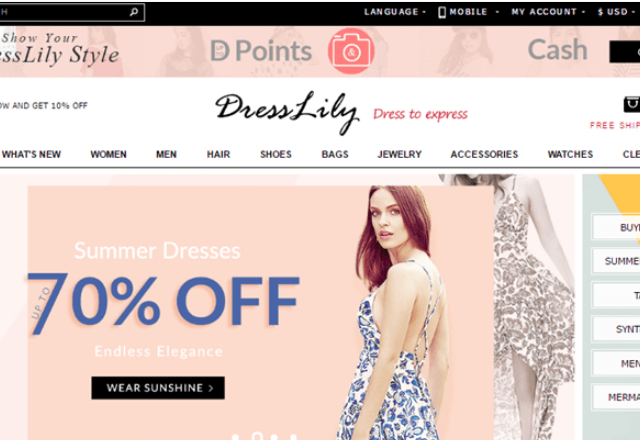Click the search magnifier icon
The image size is (640, 440).
(x=133, y=12)
